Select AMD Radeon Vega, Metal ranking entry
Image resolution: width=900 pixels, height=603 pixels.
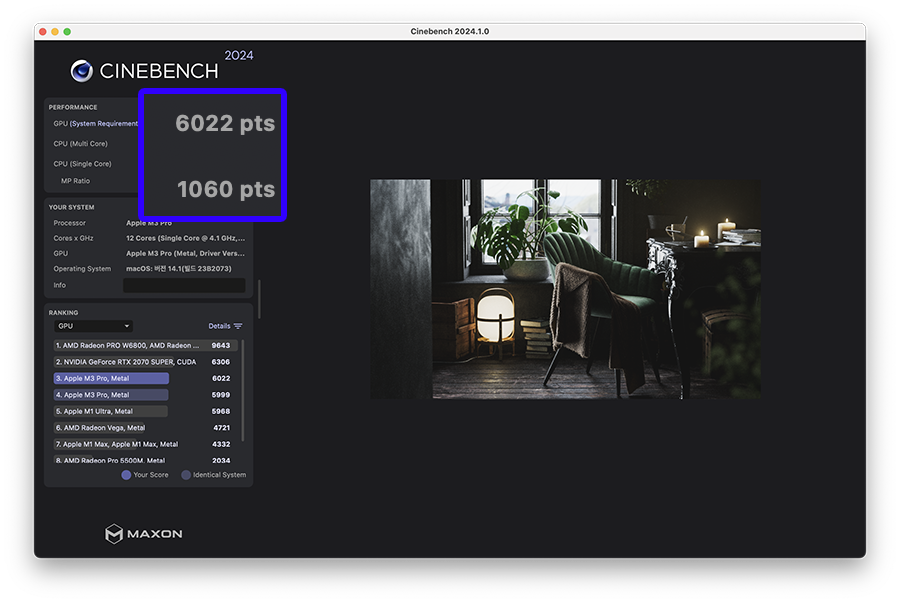coord(145,427)
